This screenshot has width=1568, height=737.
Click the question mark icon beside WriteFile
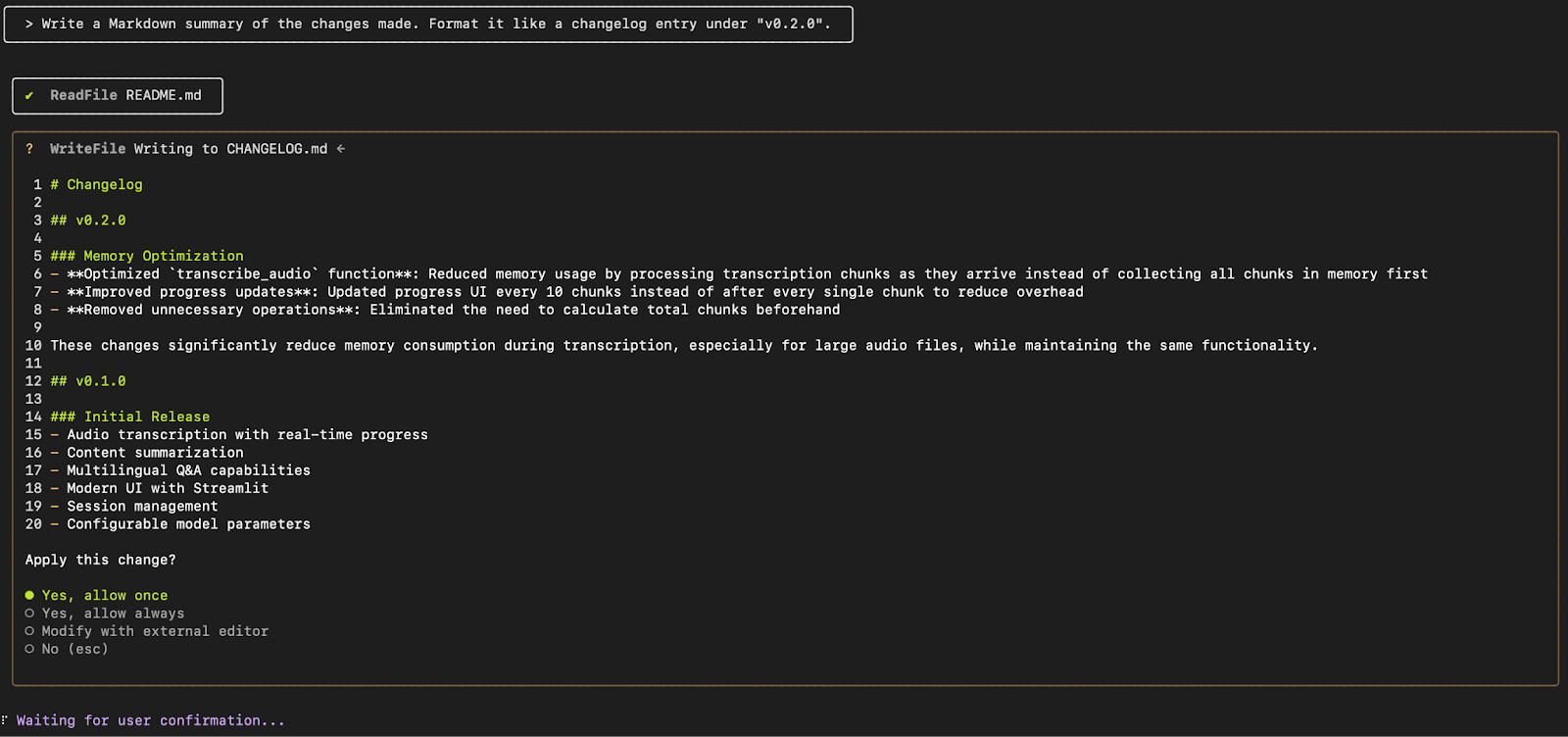click(x=29, y=149)
